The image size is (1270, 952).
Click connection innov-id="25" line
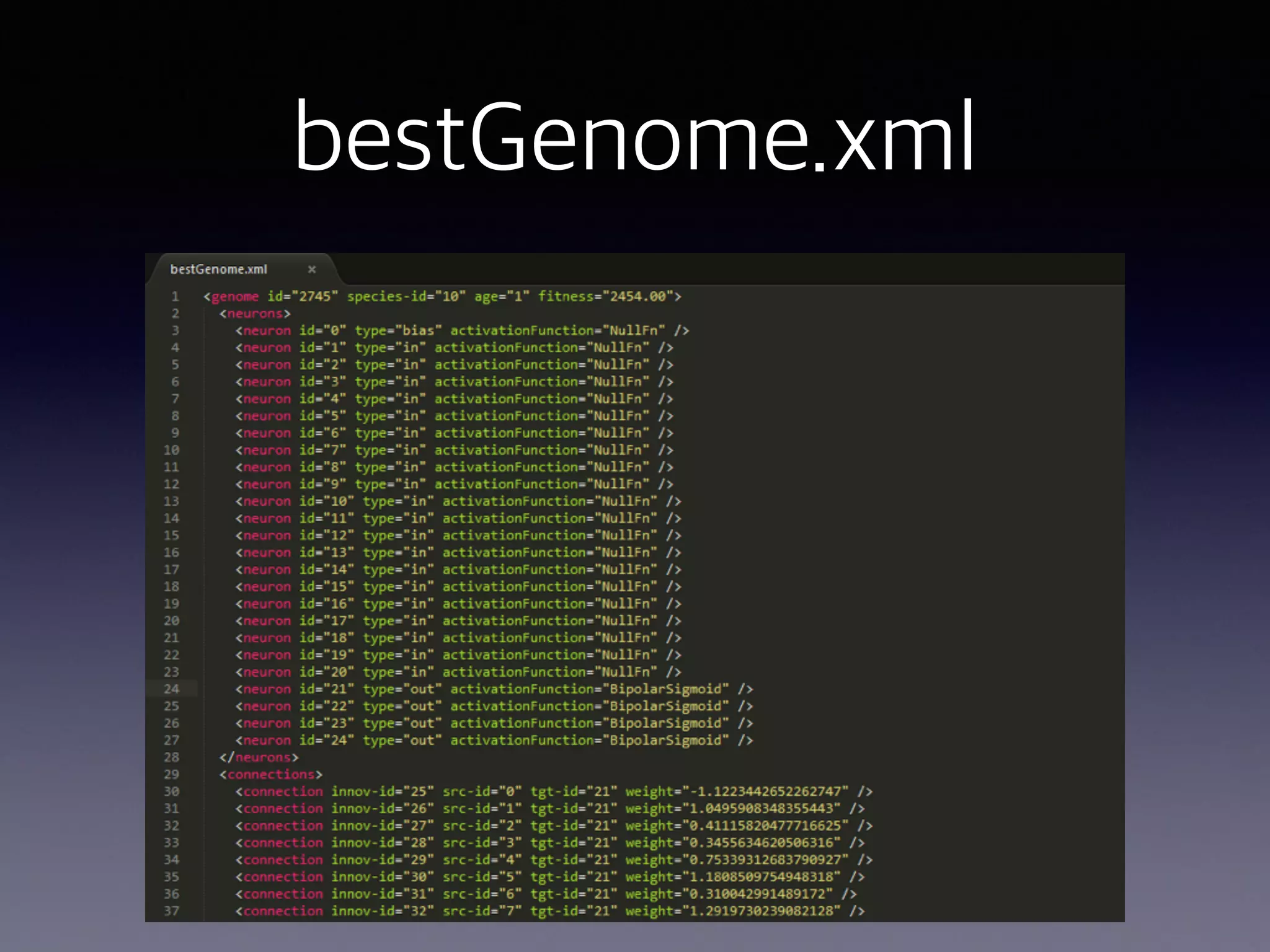(554, 791)
